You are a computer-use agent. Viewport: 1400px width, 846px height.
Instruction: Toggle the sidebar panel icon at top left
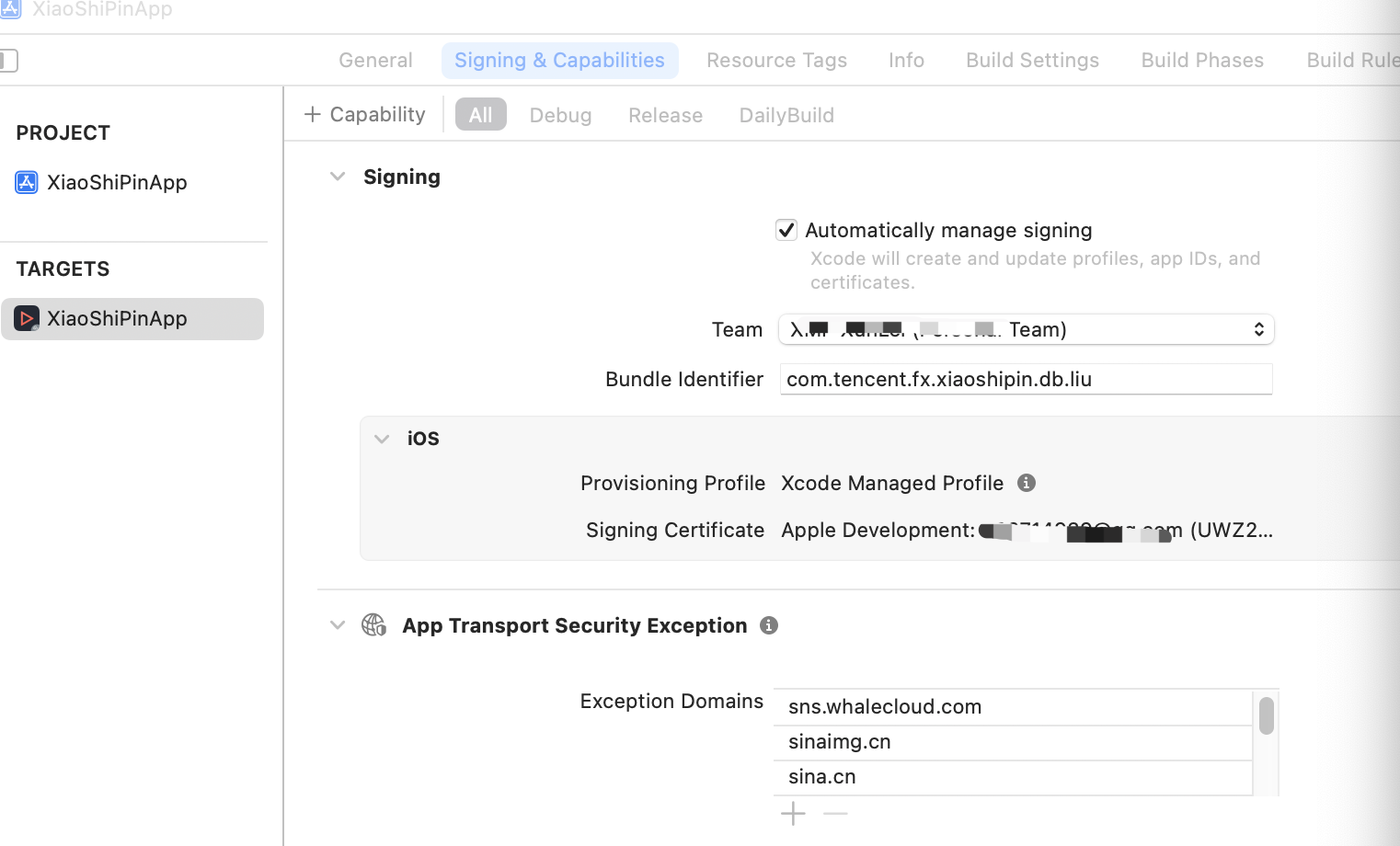click(8, 61)
